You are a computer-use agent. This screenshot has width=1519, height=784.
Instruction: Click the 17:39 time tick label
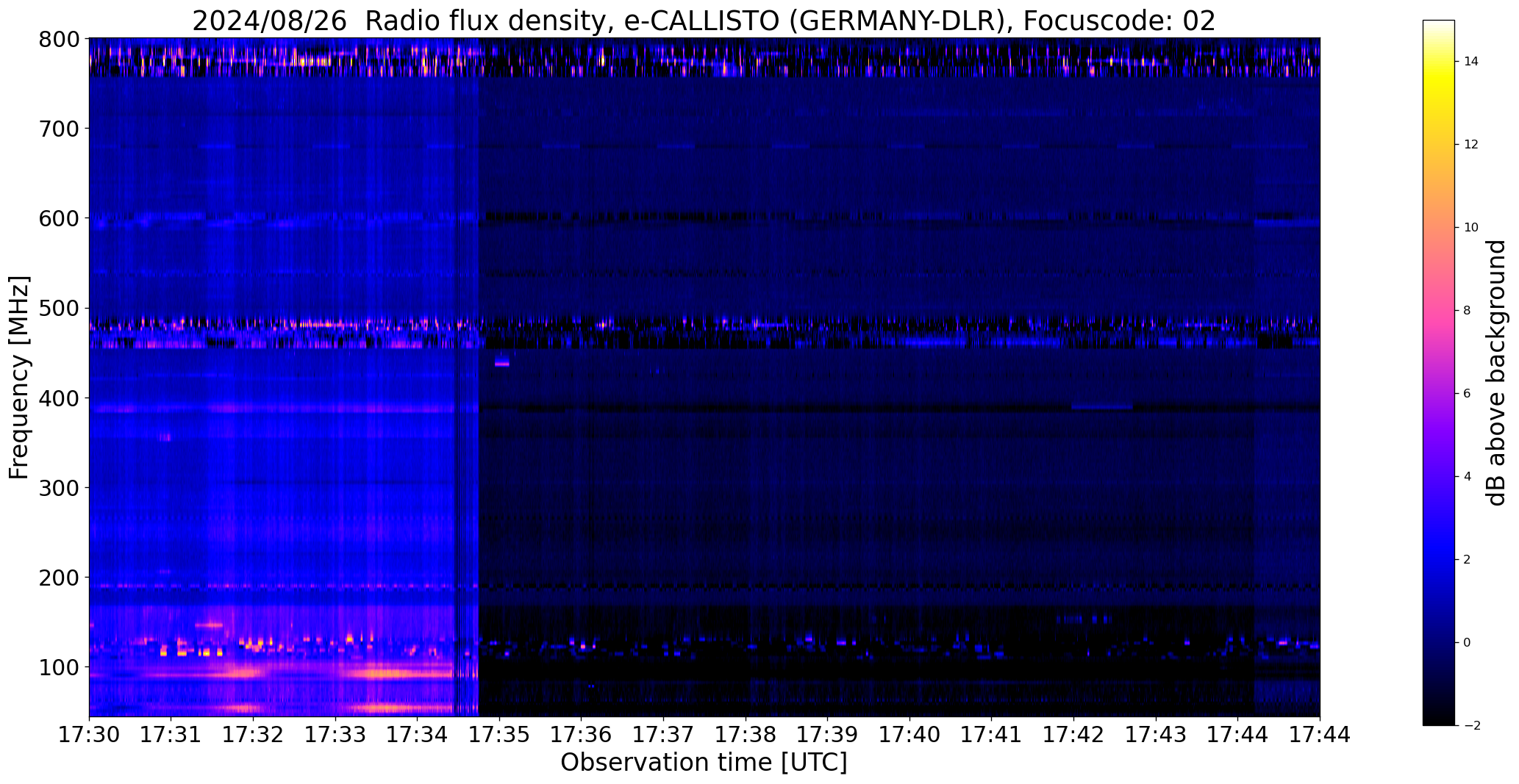[828, 734]
